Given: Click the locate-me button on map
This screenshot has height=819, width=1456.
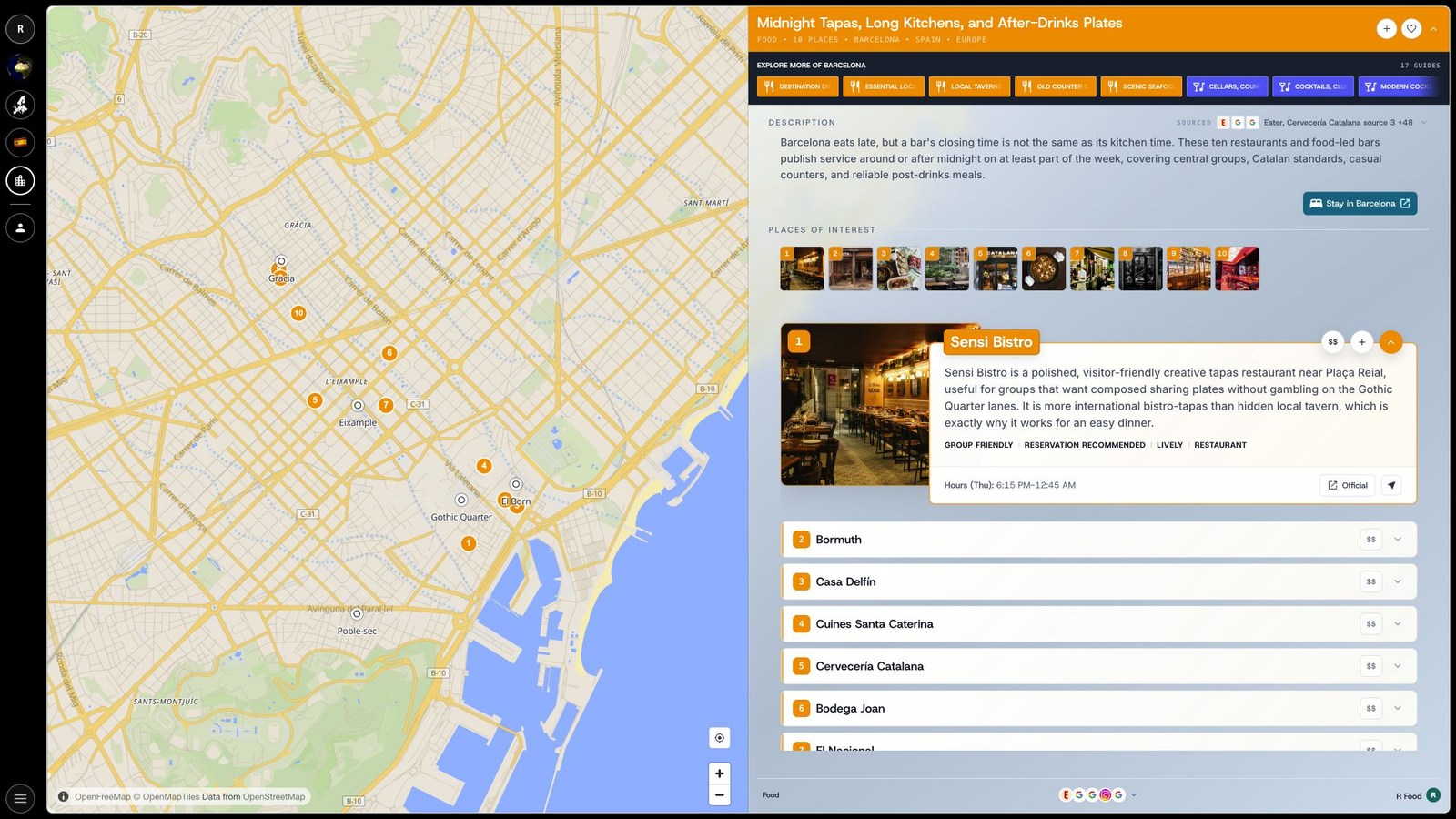Looking at the screenshot, I should coord(719,738).
